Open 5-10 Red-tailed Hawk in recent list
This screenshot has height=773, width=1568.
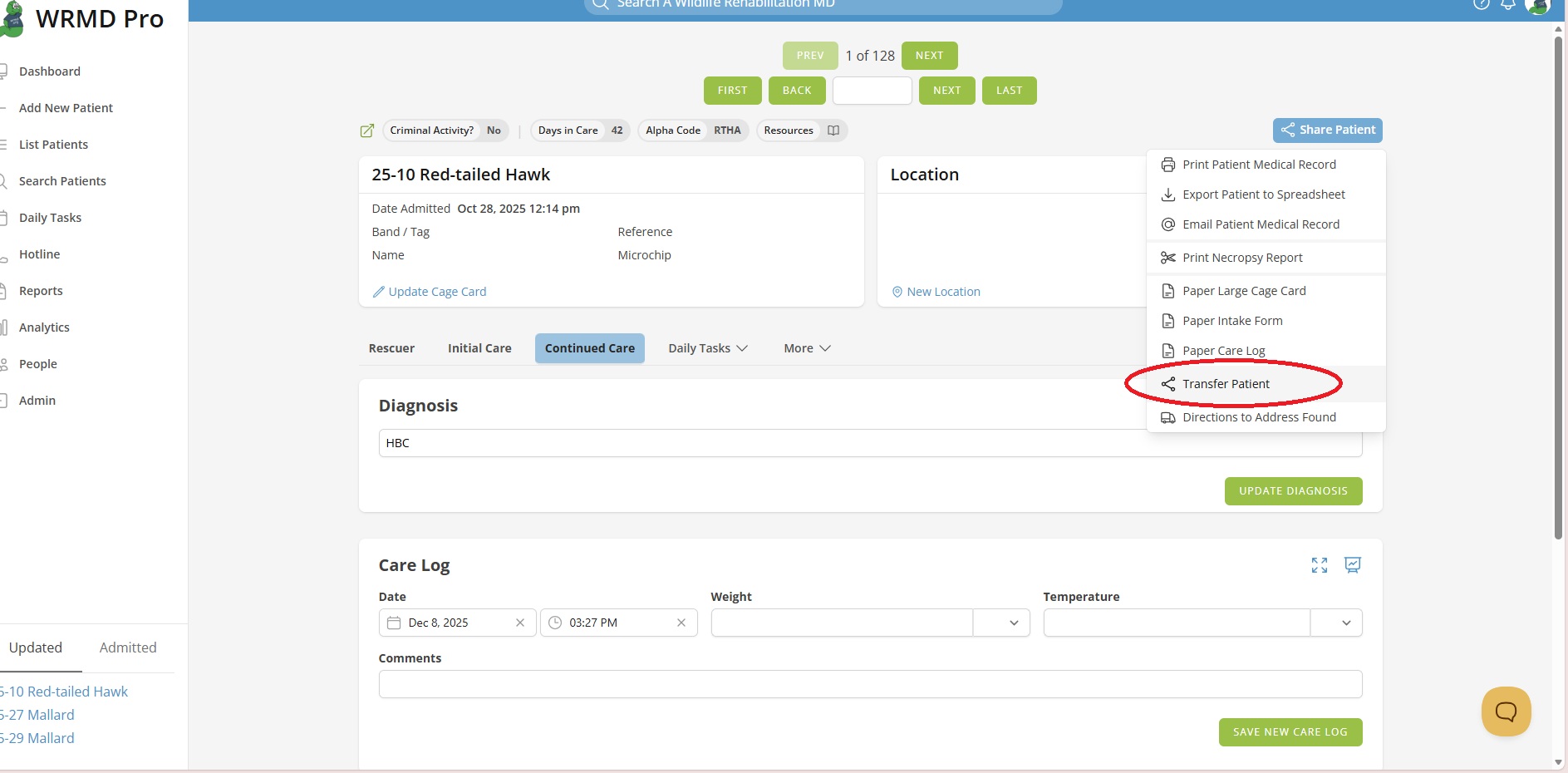pos(64,692)
